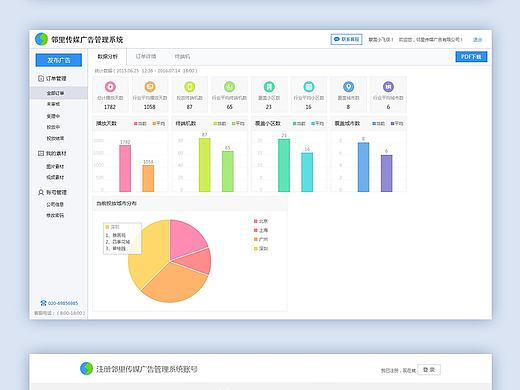The width and height of the screenshot is (520, 390).
Task: Toggle the blue 当前 legend in 覆盖城市数 chart
Action: (379, 123)
